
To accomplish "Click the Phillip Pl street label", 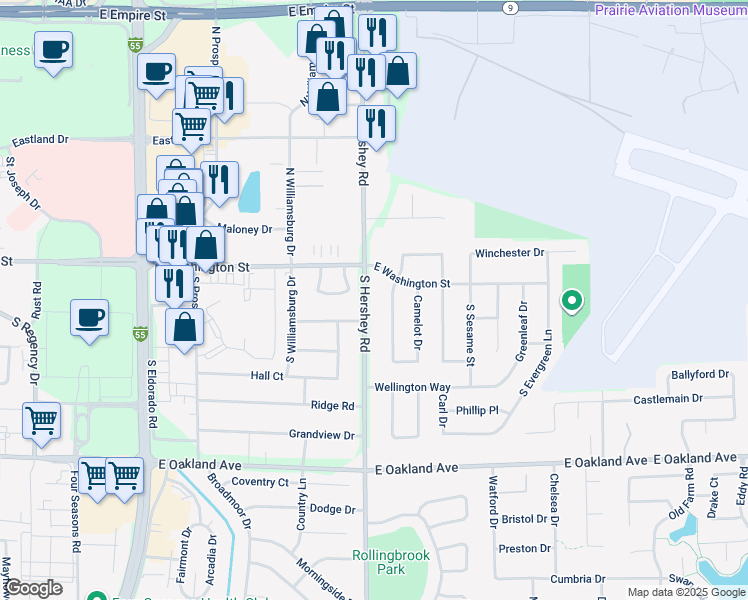I will pyautogui.click(x=477, y=410).
